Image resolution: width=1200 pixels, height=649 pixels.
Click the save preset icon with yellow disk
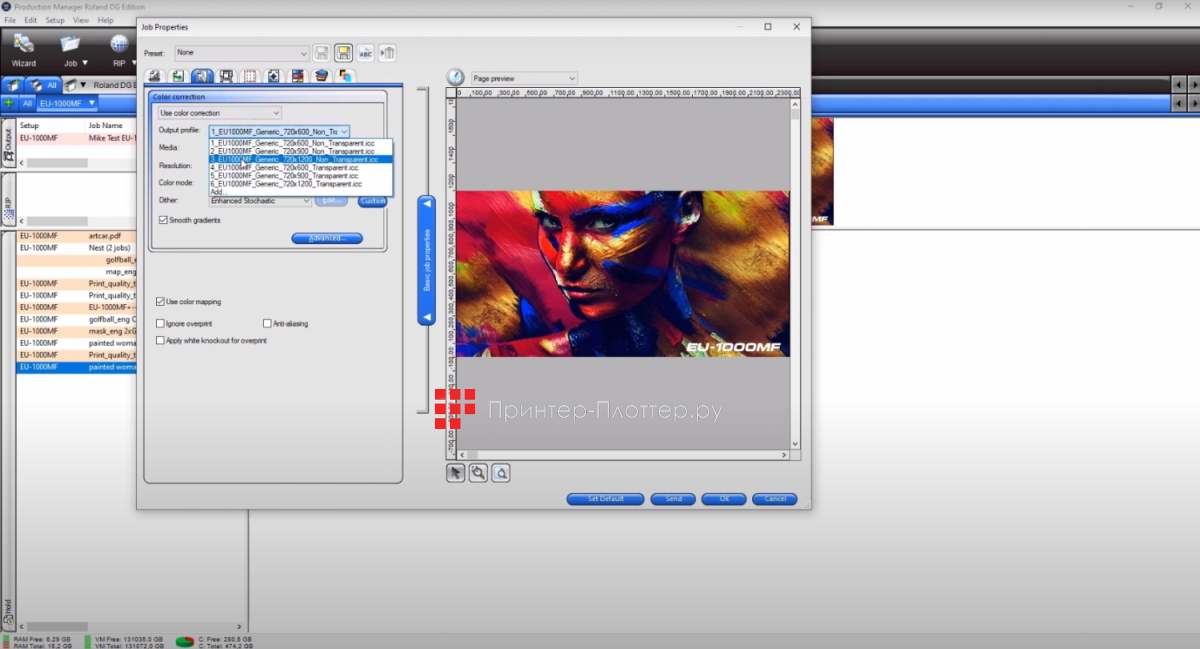click(x=343, y=53)
